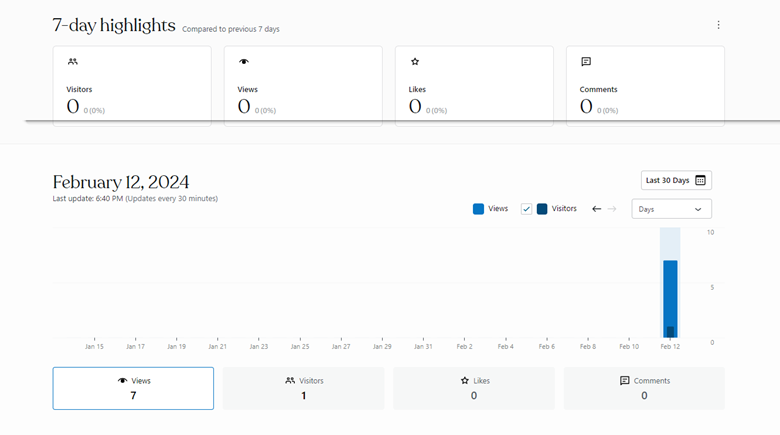Click the 'Last update: 6:40 PM' text
The image size is (780, 435).
pyautogui.click(x=88, y=199)
